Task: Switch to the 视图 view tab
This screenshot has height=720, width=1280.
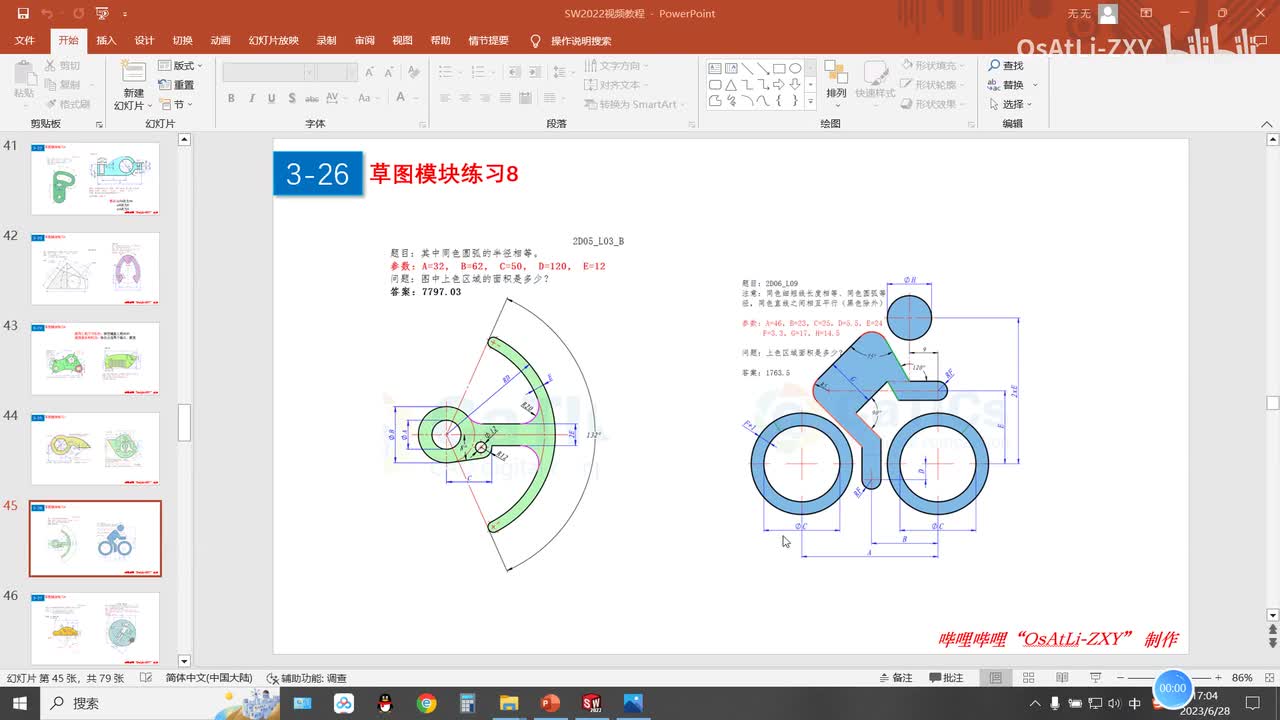Action: 402,41
